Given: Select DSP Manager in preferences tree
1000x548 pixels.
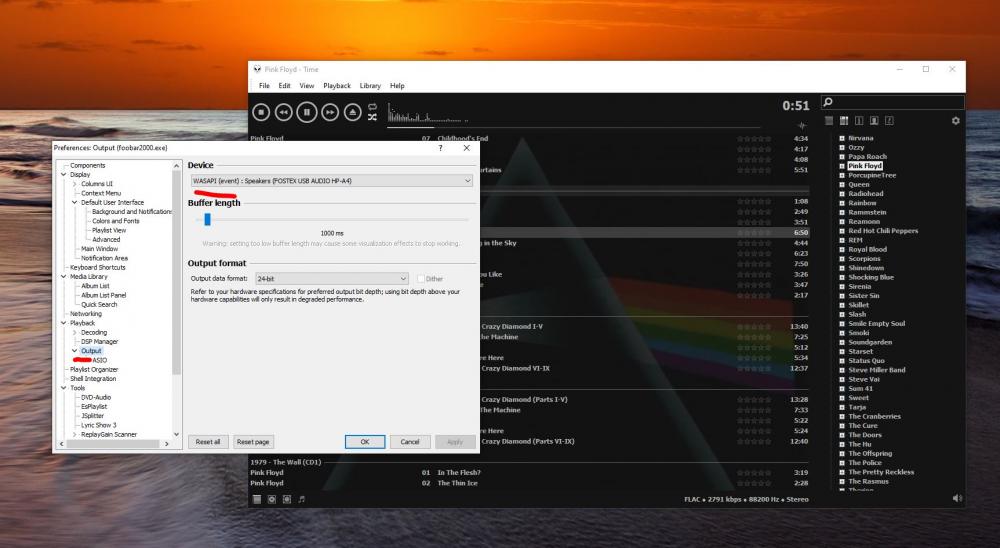Looking at the screenshot, I should pyautogui.click(x=99, y=342).
